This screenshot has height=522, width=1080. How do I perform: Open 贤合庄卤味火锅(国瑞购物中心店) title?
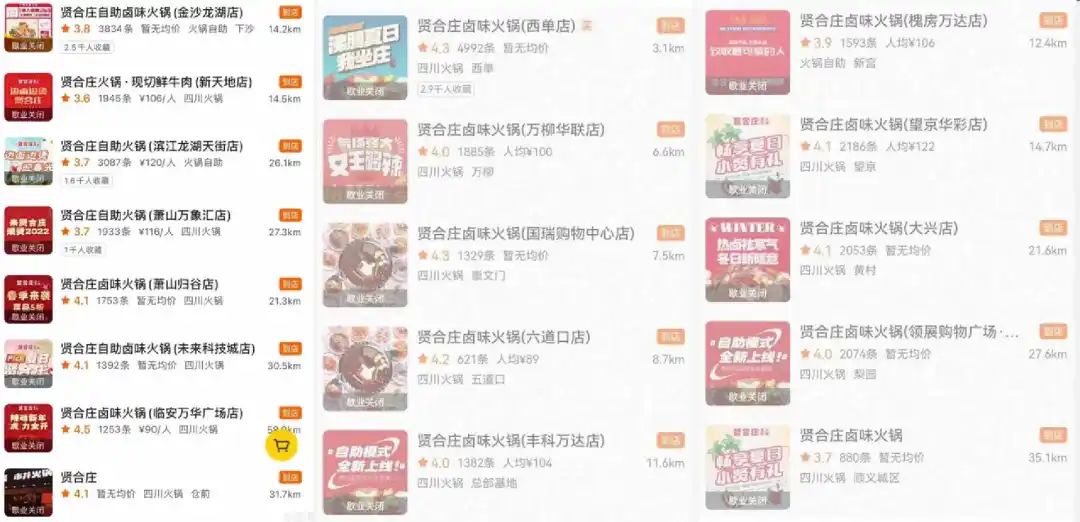coord(526,233)
